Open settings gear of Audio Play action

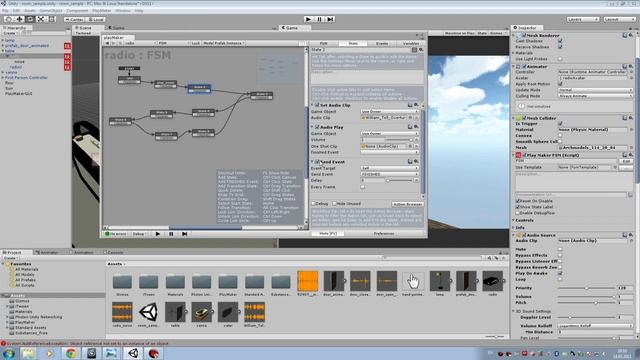(416, 127)
